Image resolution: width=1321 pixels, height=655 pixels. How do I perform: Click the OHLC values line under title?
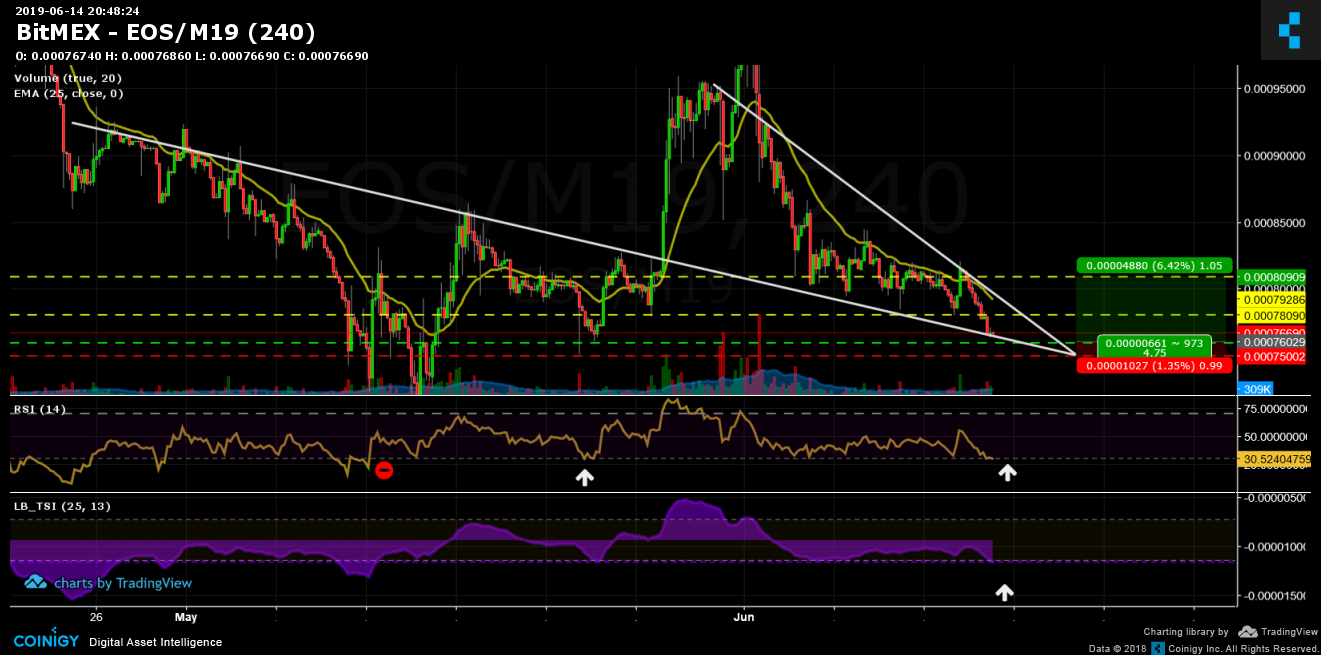[192, 56]
